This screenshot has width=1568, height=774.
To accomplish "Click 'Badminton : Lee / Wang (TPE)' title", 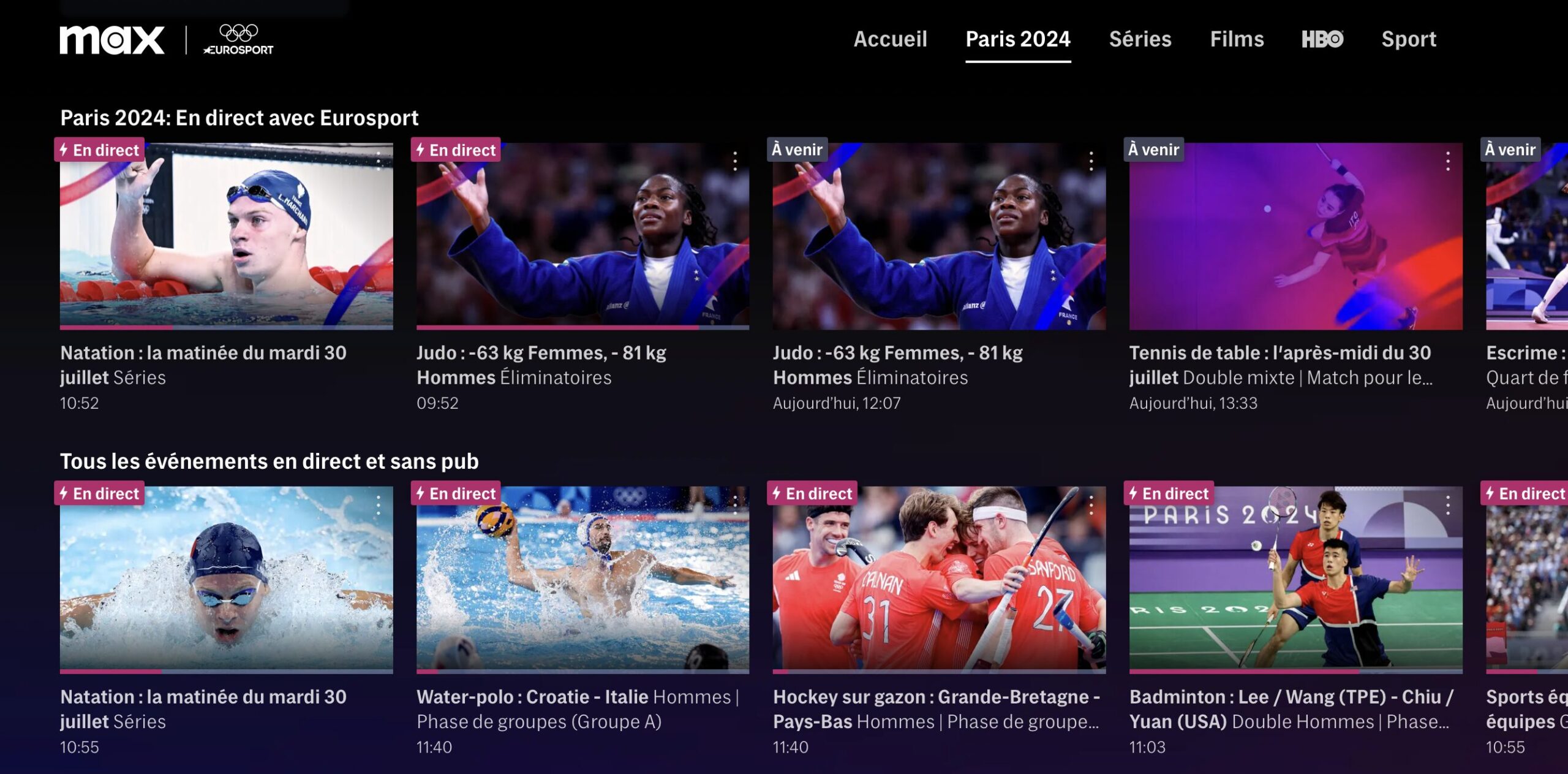I will pos(1291,709).
